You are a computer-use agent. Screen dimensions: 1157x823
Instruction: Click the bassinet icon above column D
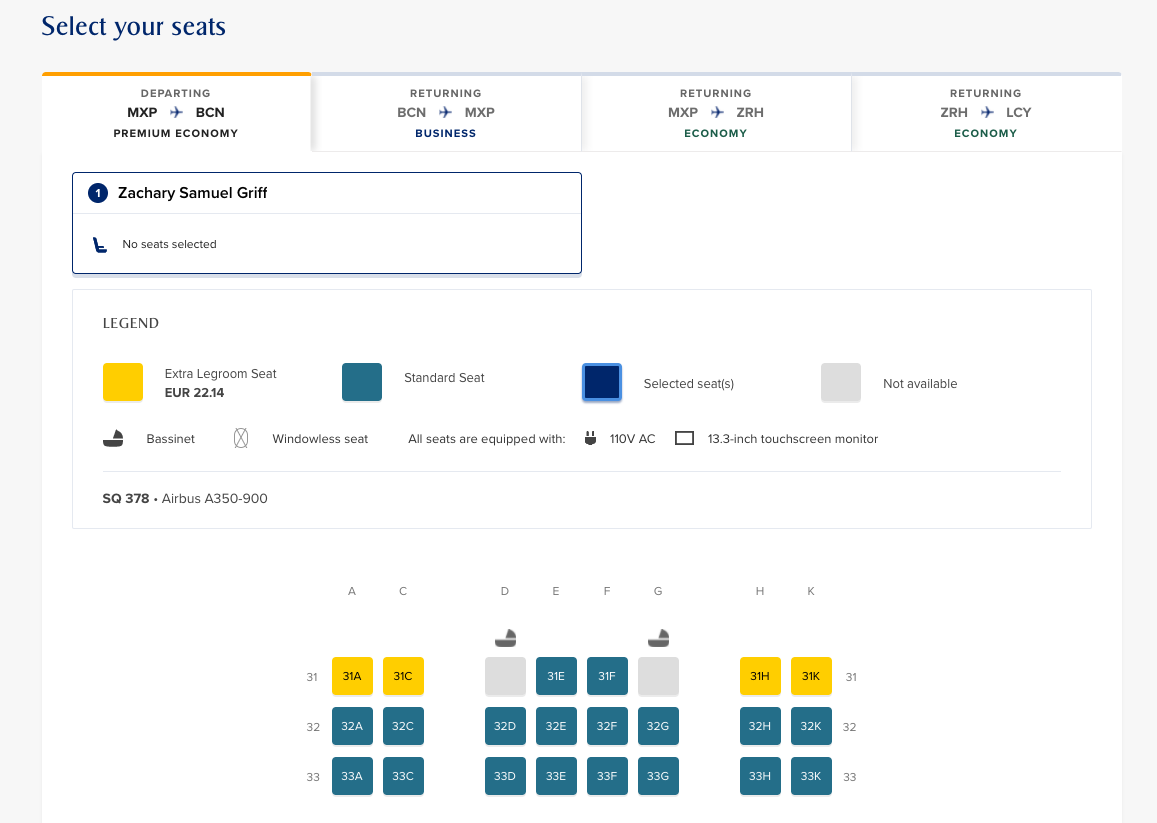506,637
